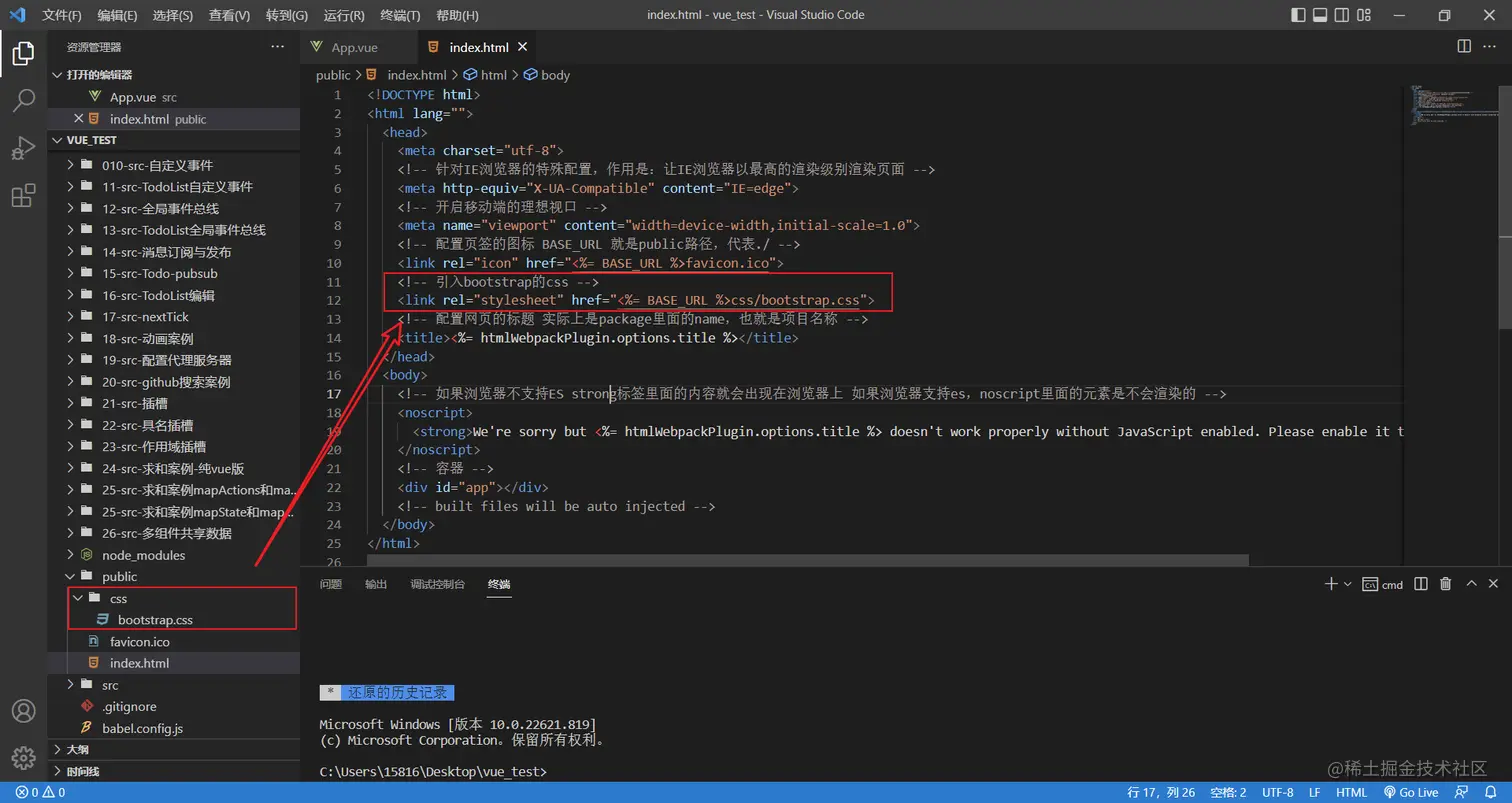Viewport: 1512px width, 803px height.
Task: Start Go Live server
Action: 1410,792
